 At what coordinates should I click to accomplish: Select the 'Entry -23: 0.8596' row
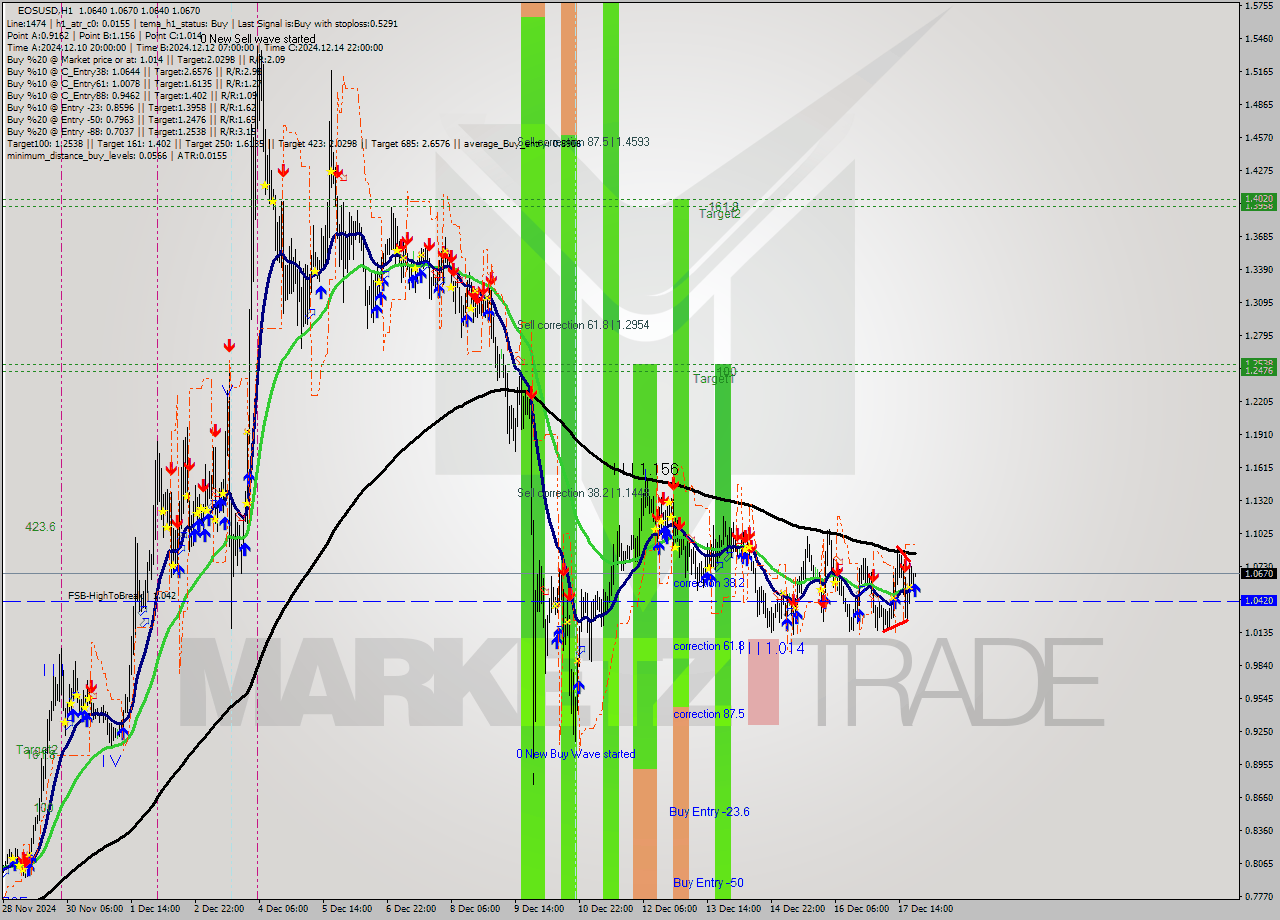(x=131, y=108)
